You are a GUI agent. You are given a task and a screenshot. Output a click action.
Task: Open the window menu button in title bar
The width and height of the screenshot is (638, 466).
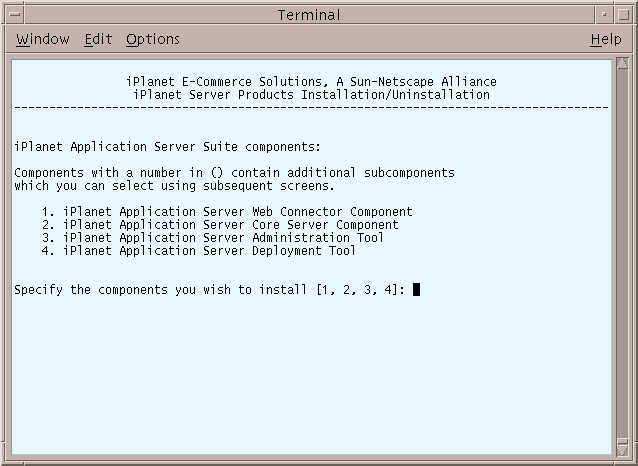tap(15, 15)
